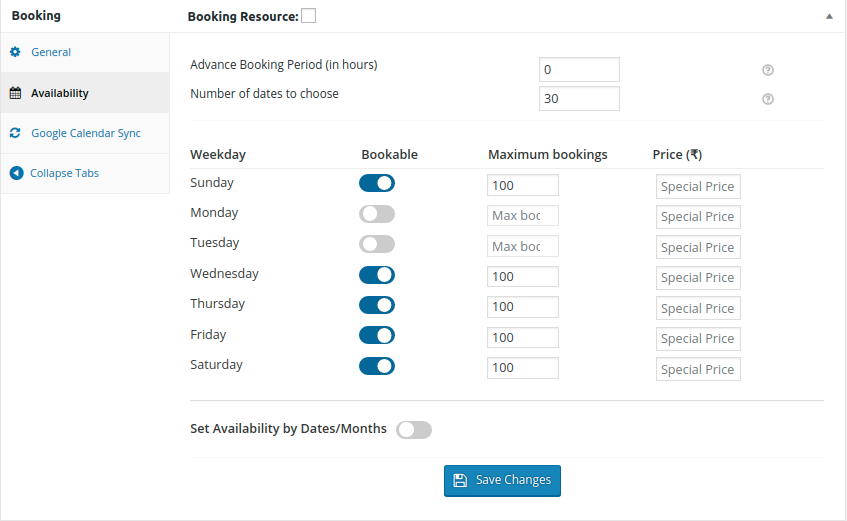The width and height of the screenshot is (847, 521).
Task: Open the General tab
Action: (85, 52)
